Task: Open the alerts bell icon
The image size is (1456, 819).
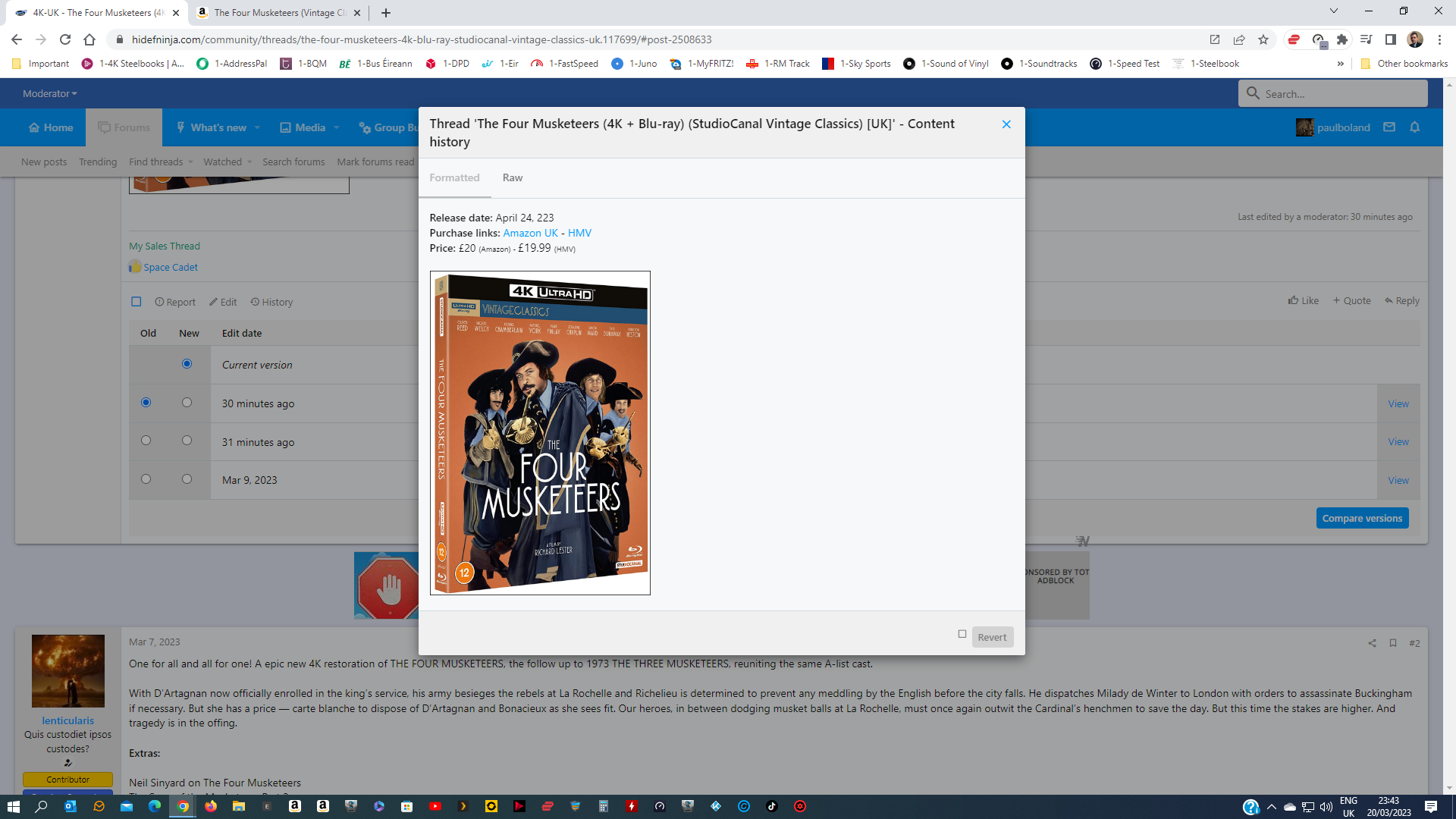Action: [x=1414, y=127]
